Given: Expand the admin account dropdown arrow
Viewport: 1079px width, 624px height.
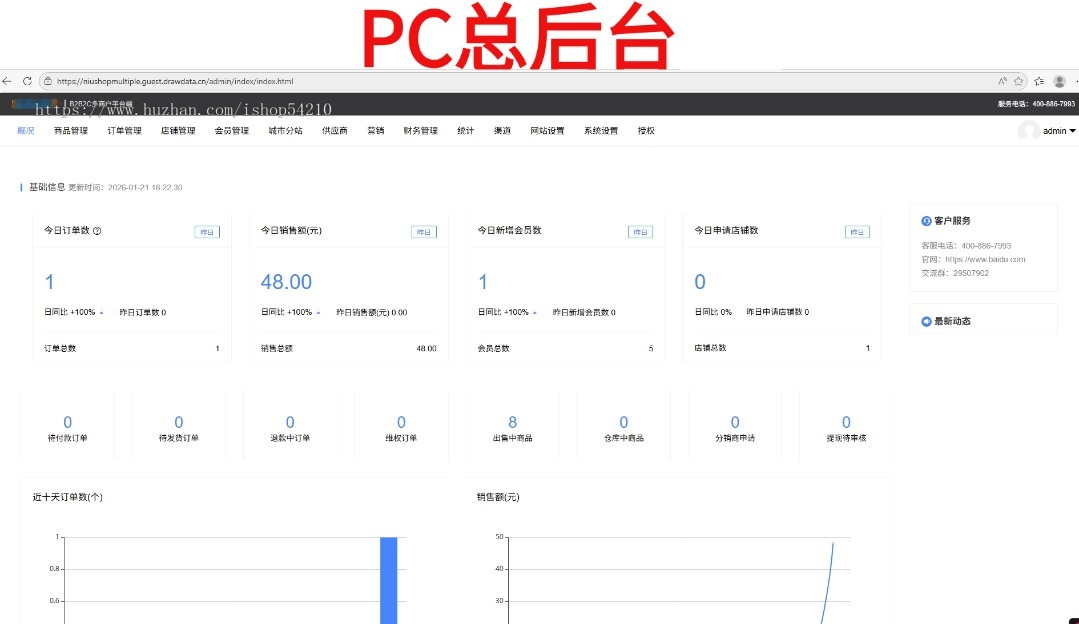Looking at the screenshot, I should tap(1072, 131).
